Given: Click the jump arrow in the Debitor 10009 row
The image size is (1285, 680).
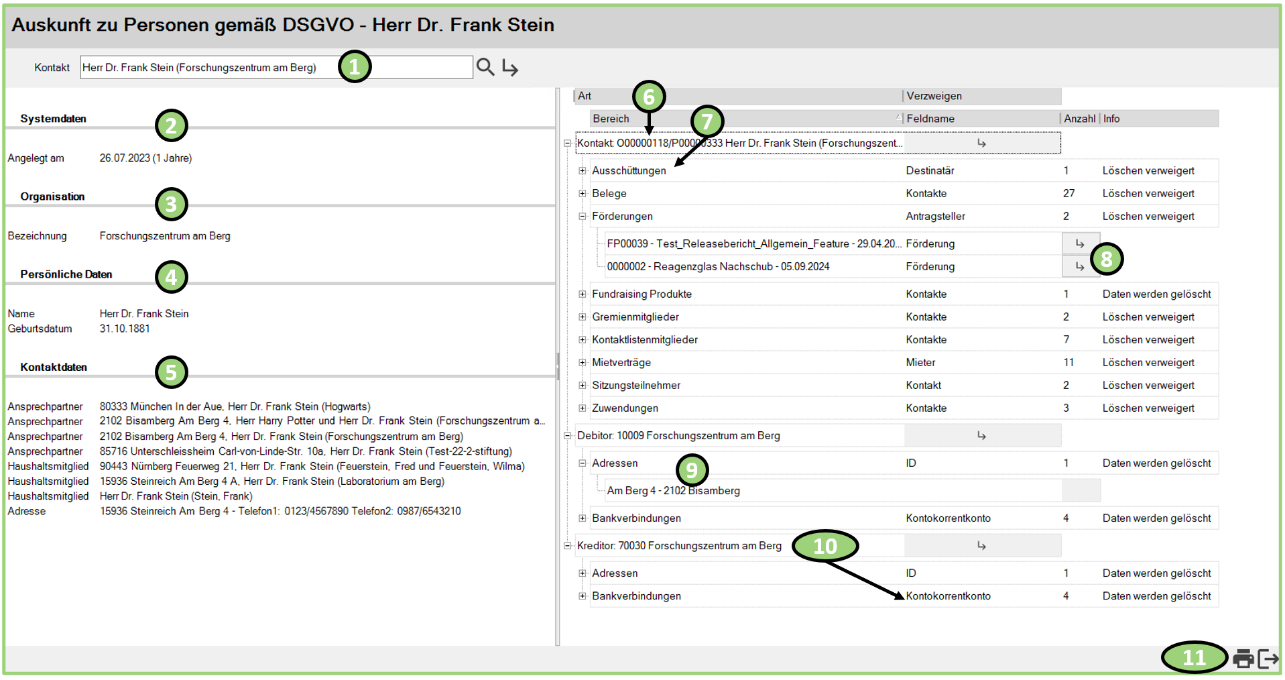Looking at the screenshot, I should tap(981, 436).
